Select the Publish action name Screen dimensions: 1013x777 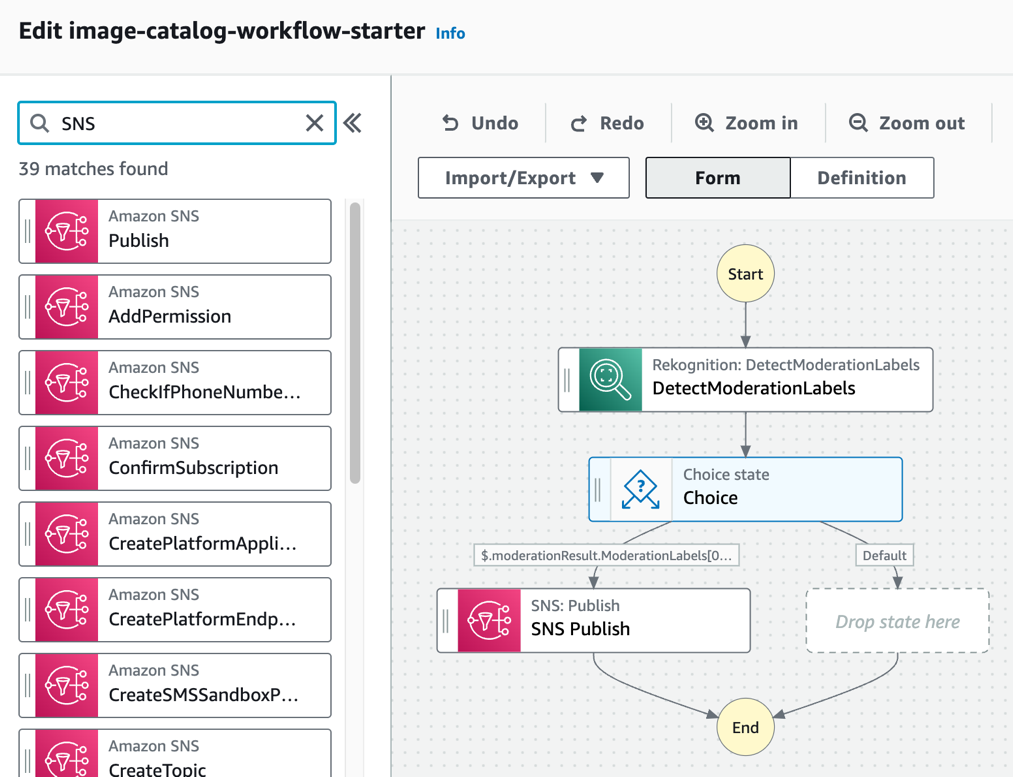pos(138,241)
